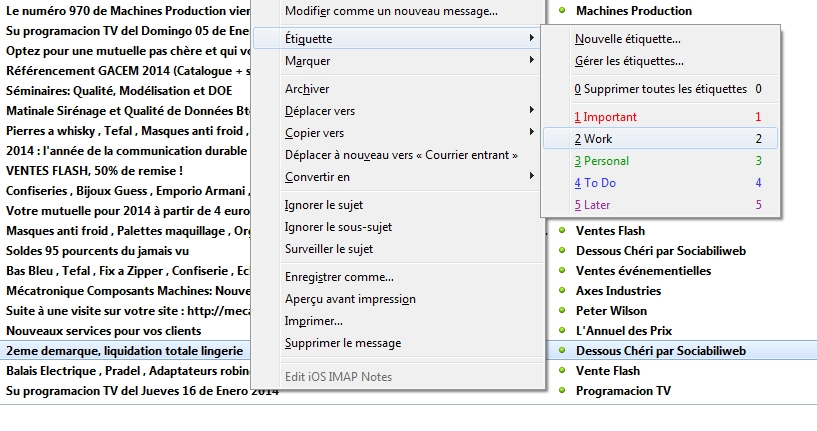Screen dimensions: 817x431
Task: Click green dot beside L'Annuel des Prix
Action: click(x=563, y=331)
